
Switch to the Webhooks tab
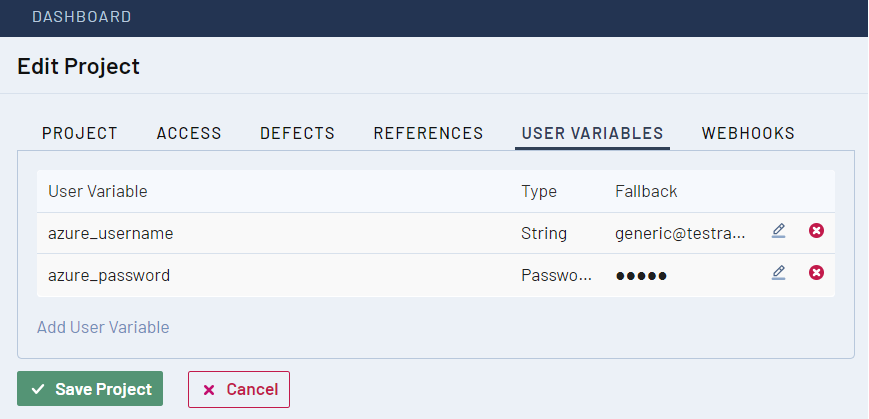(x=748, y=133)
